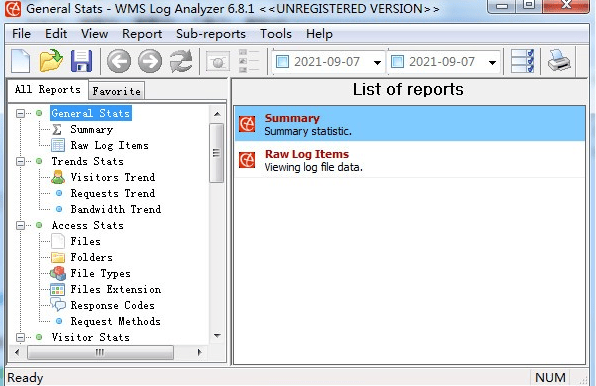This screenshot has height=386, width=596.
Task: Click the red icon of Summary report
Action: (247, 124)
